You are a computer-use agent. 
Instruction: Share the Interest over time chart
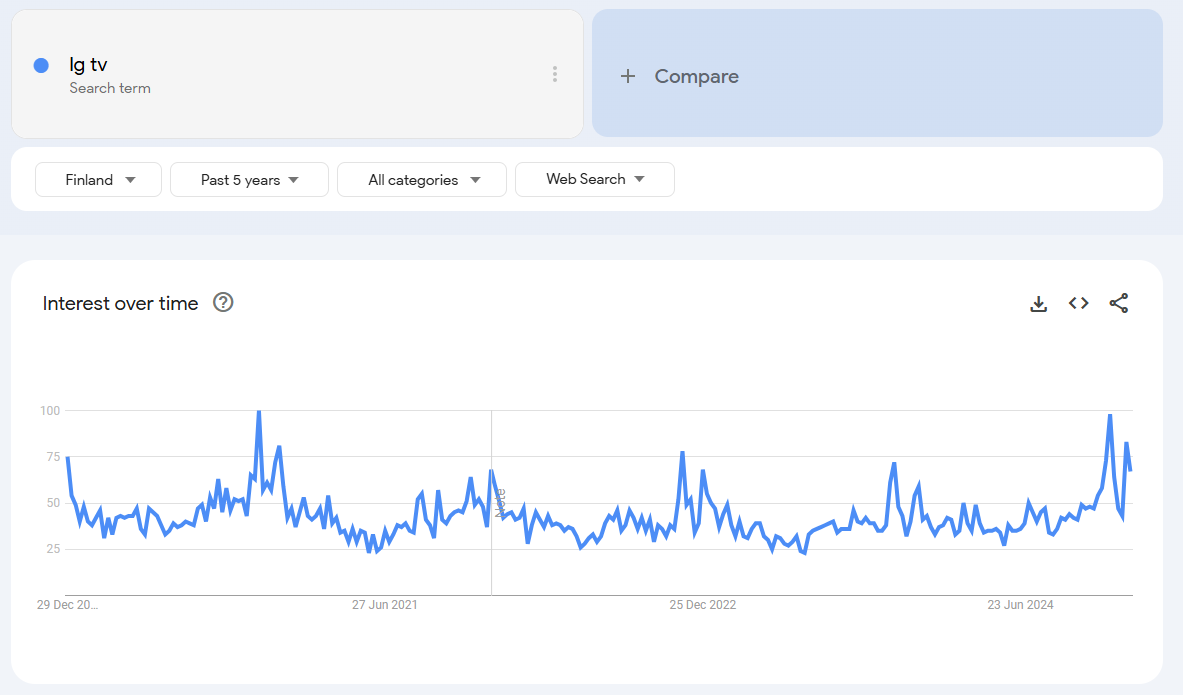point(1119,303)
